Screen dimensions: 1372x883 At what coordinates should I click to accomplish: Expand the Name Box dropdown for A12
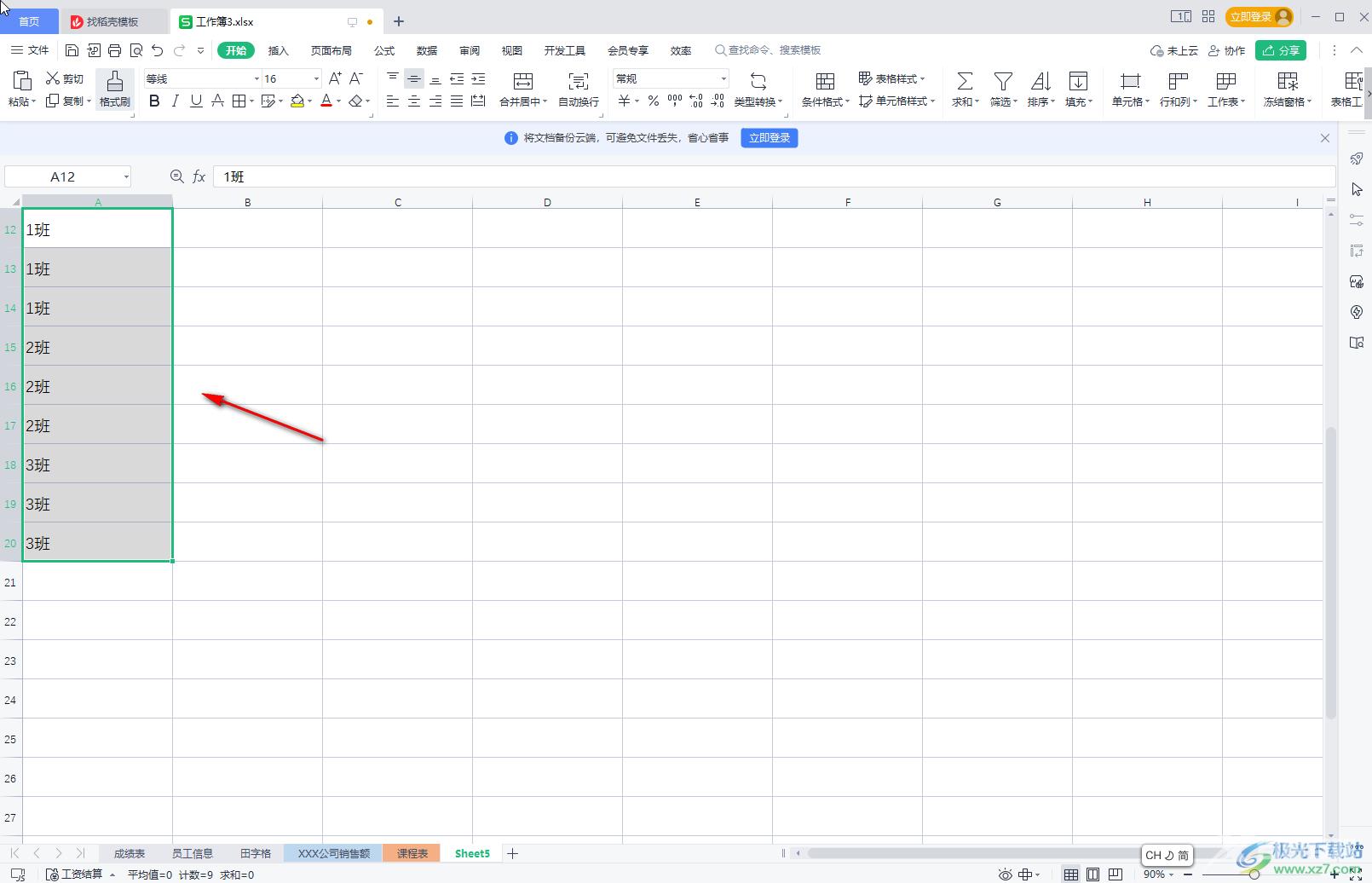pyautogui.click(x=126, y=176)
